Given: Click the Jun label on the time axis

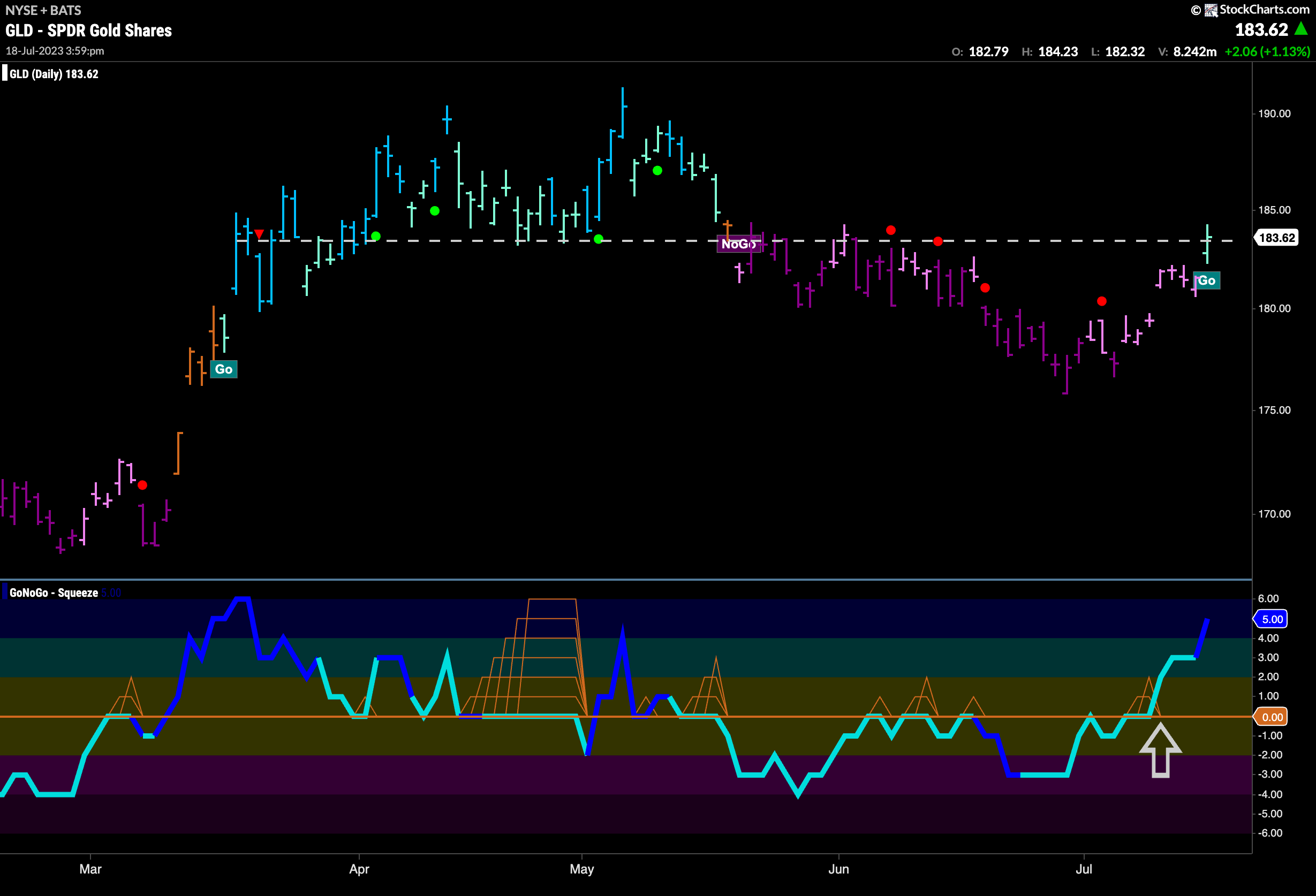Looking at the screenshot, I should [838, 869].
